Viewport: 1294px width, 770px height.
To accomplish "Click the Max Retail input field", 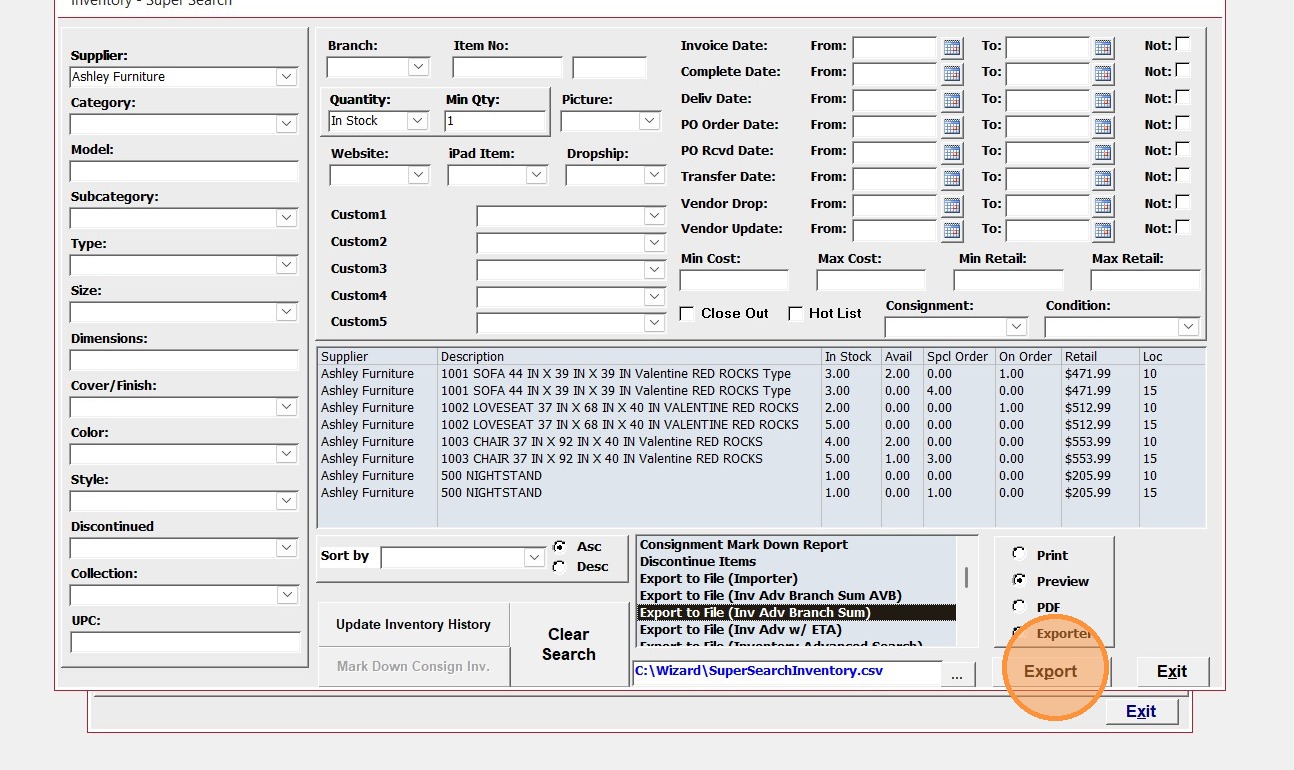I will pyautogui.click(x=1145, y=281).
